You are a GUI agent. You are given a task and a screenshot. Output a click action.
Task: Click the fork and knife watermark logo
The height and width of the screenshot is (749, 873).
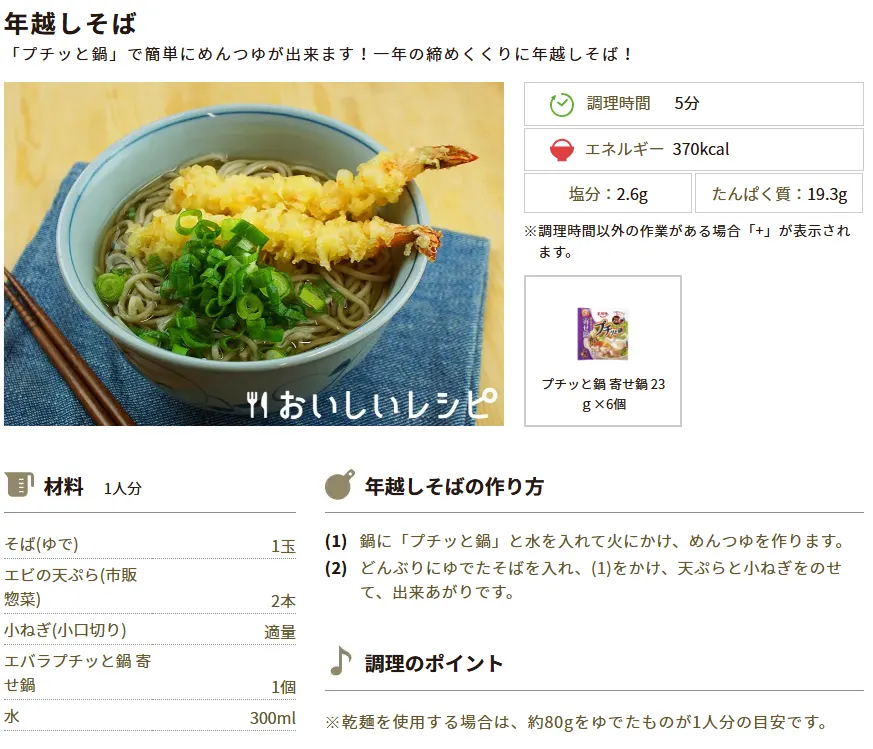(258, 405)
